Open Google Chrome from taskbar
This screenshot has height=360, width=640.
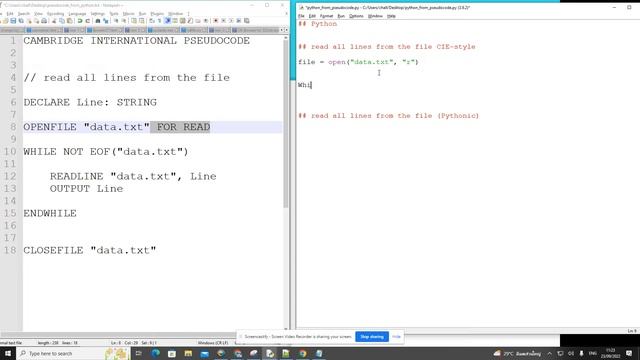point(302,353)
